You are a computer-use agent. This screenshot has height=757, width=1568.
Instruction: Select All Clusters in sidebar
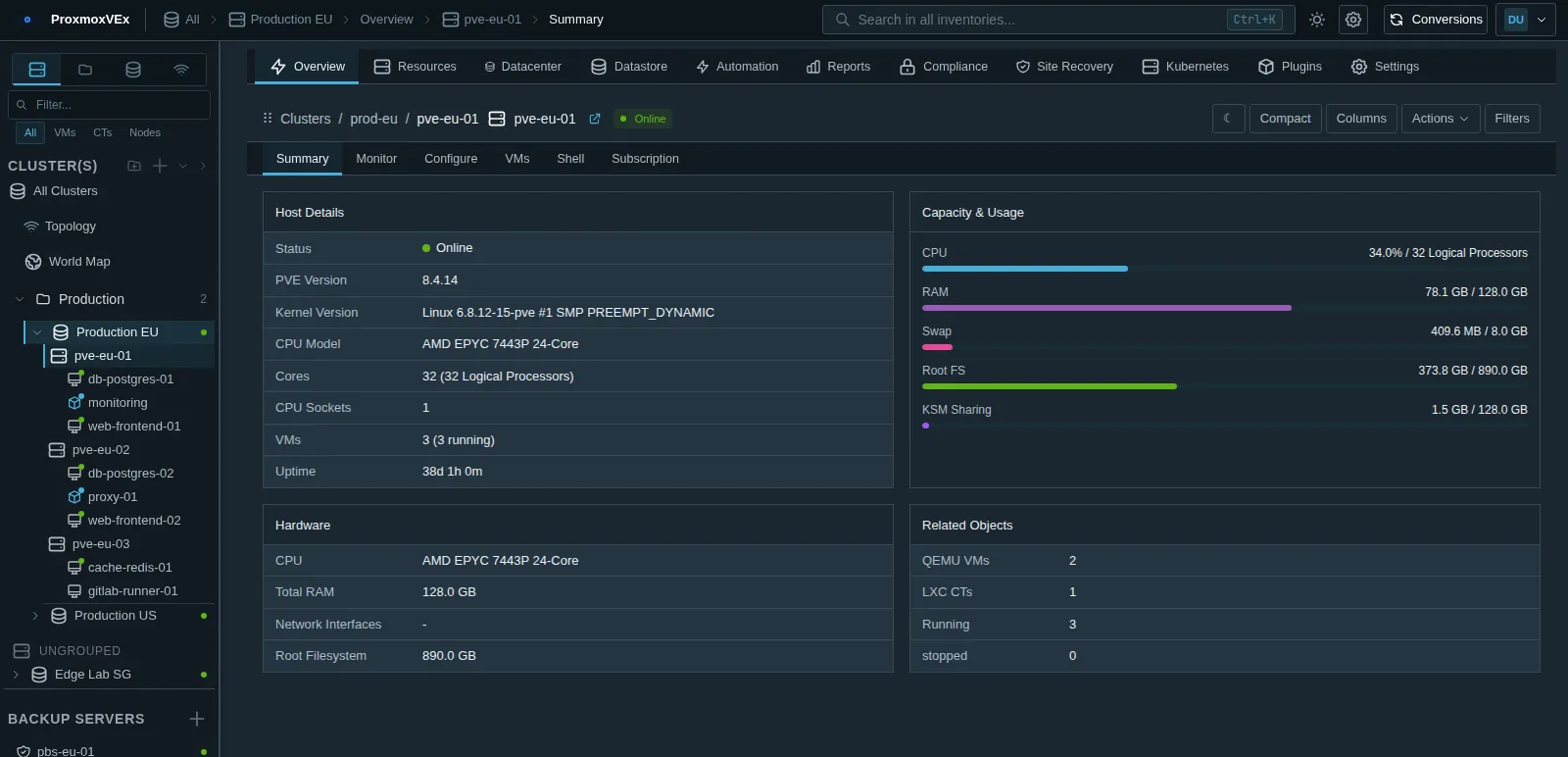point(54,191)
